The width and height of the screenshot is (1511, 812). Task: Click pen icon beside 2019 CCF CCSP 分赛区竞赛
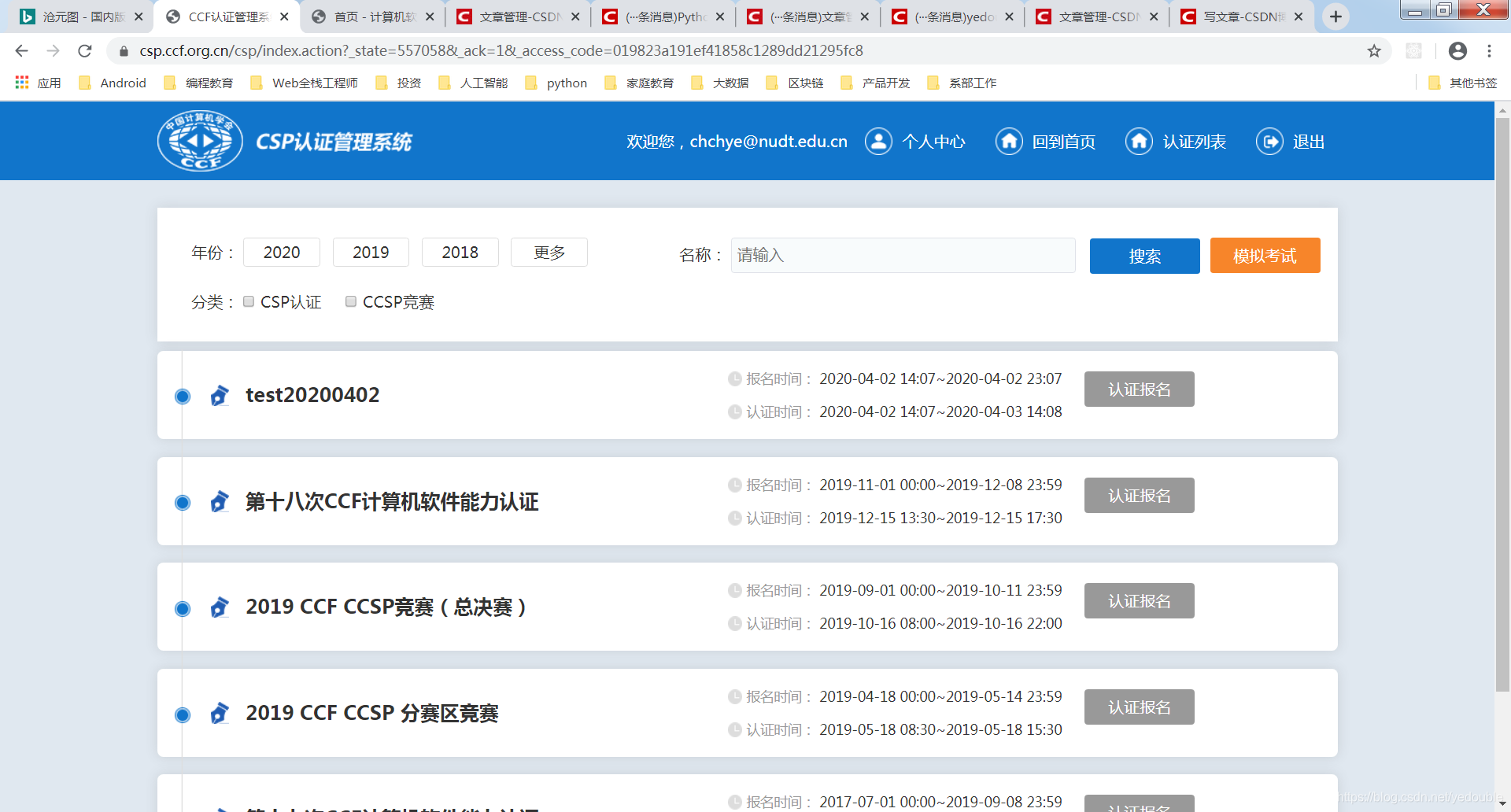point(220,713)
